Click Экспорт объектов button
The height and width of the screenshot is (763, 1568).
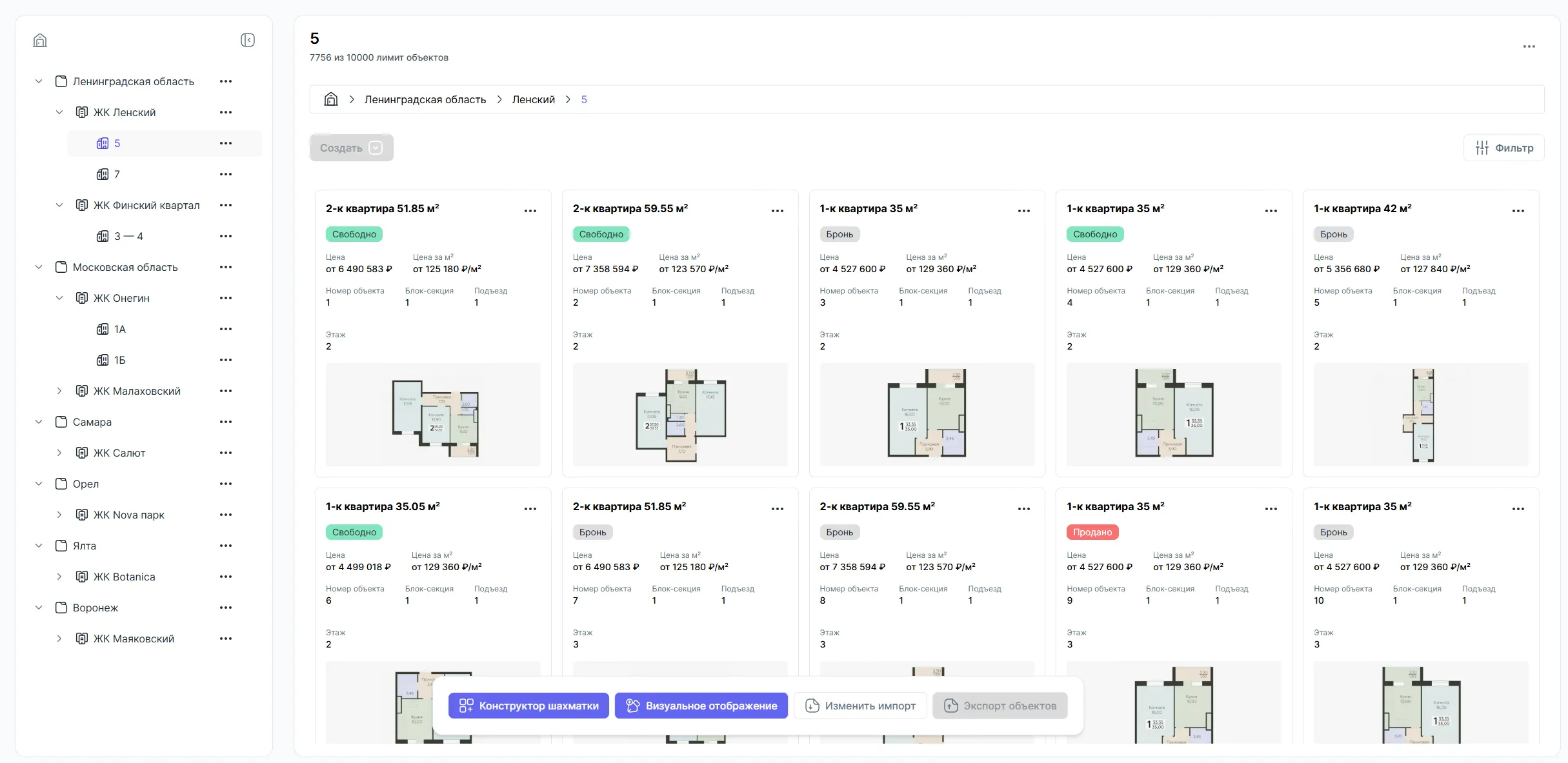coord(1000,706)
